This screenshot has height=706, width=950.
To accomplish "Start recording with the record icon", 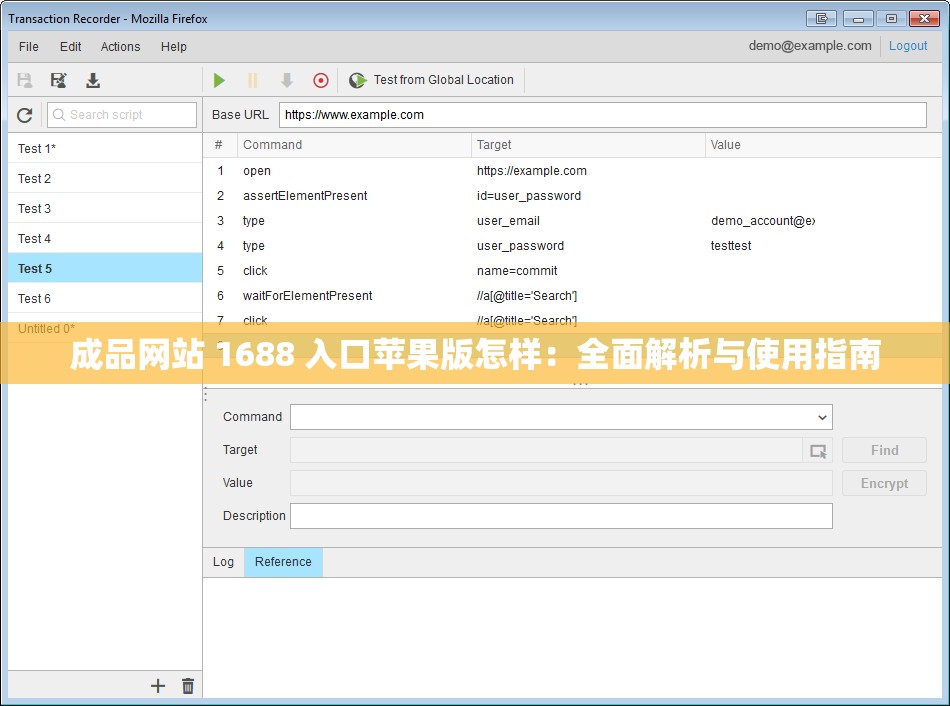I will point(320,80).
